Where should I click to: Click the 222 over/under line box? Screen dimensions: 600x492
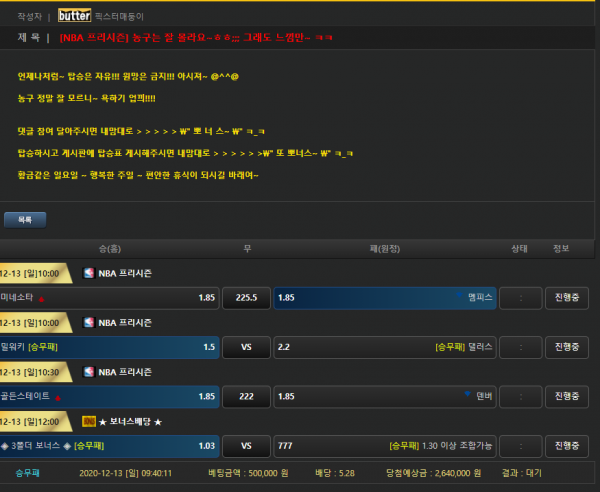246,397
